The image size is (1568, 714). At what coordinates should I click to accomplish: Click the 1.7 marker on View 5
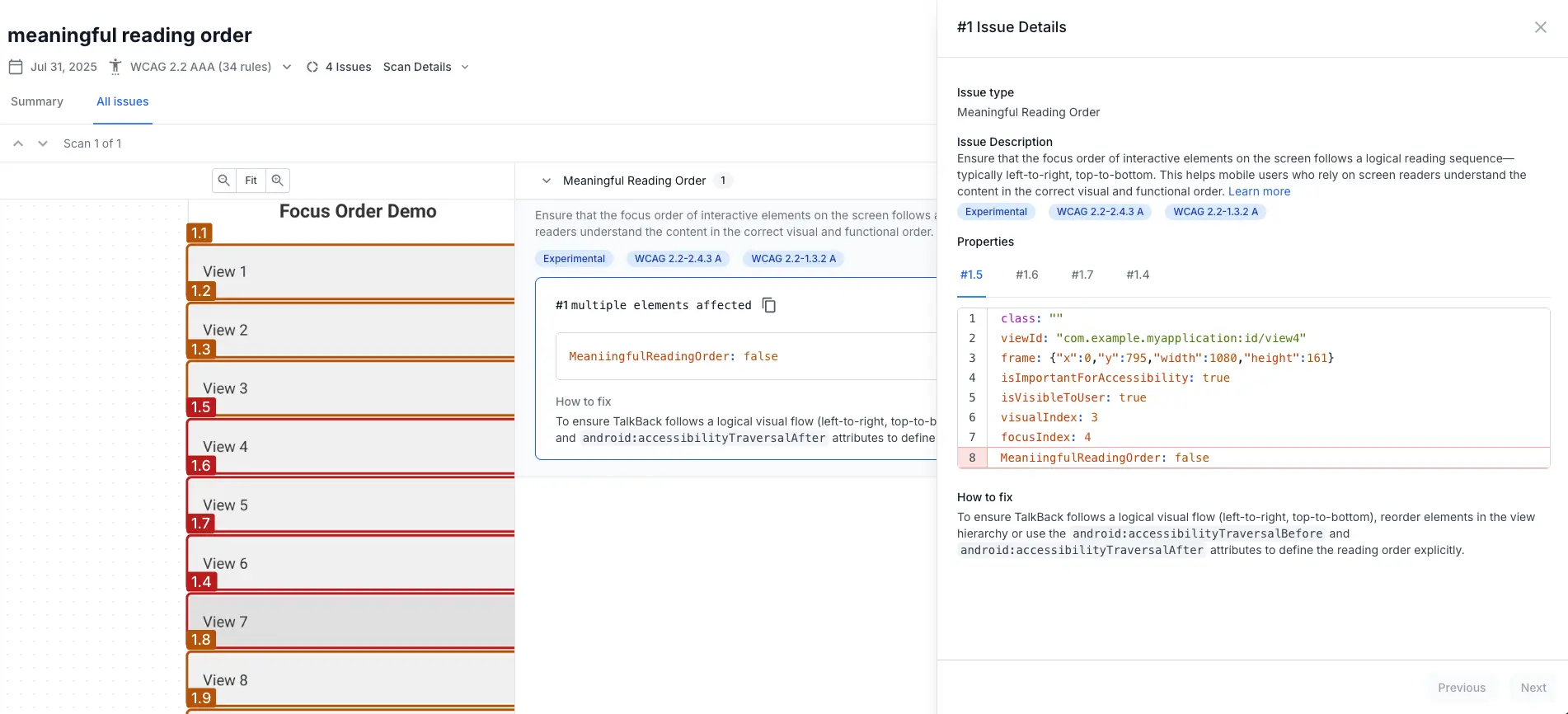pos(201,524)
